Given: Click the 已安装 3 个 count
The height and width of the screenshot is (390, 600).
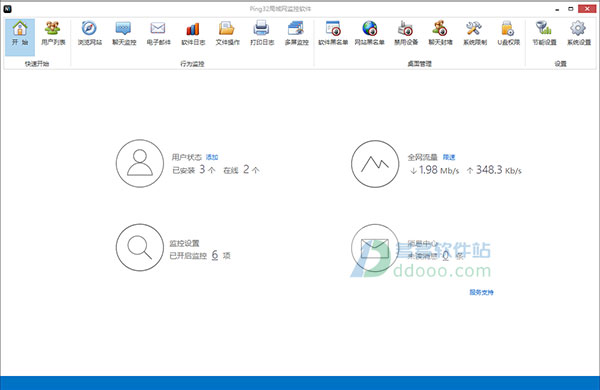Looking at the screenshot, I should [194, 170].
